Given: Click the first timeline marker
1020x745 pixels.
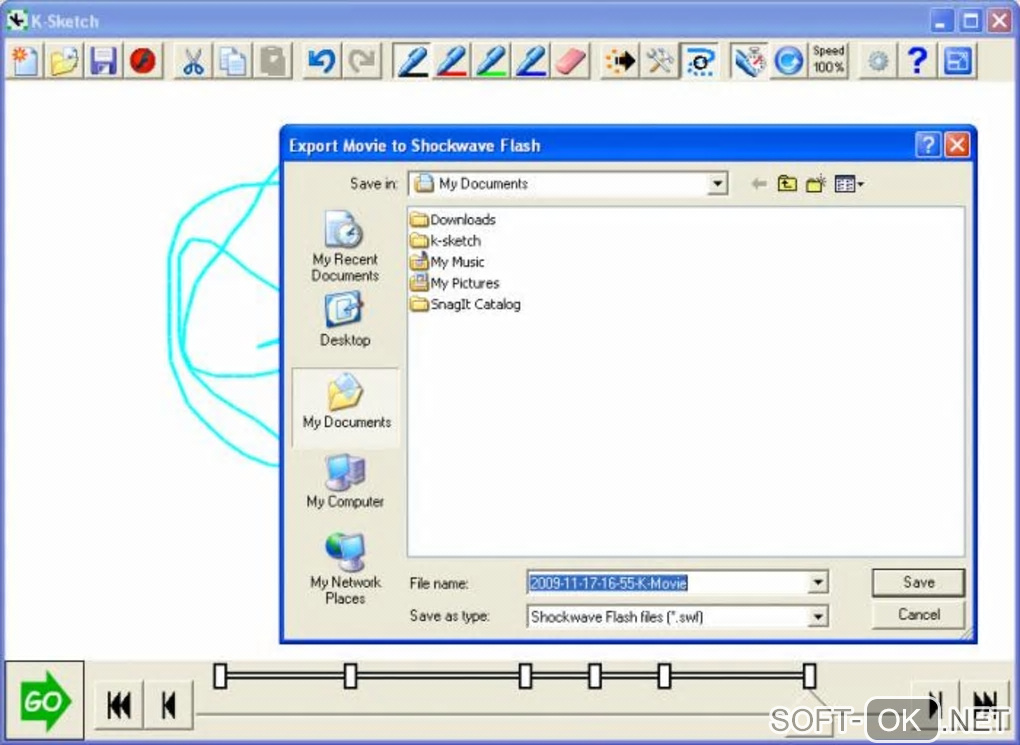Looking at the screenshot, I should pyautogui.click(x=220, y=675).
